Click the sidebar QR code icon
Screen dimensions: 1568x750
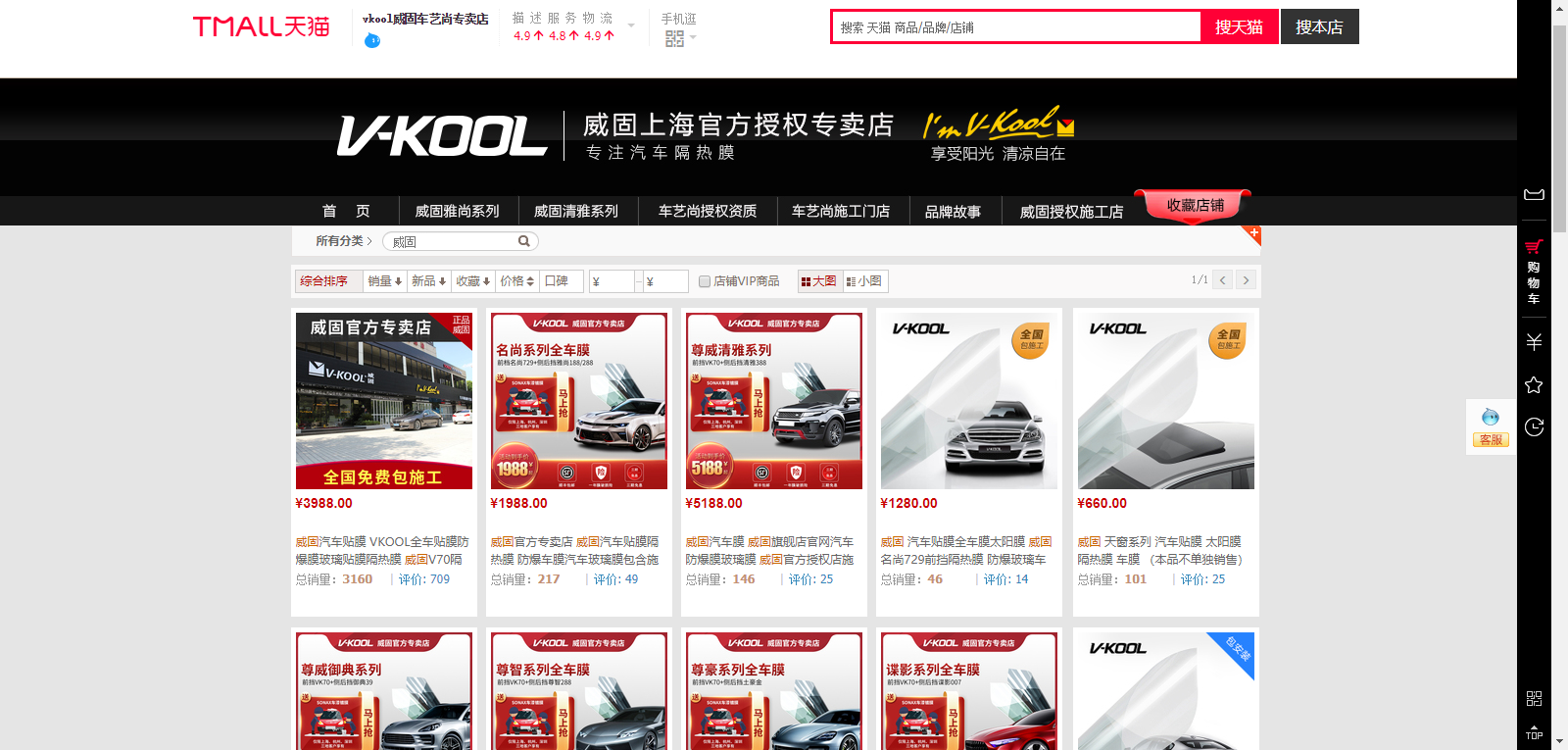(1534, 698)
